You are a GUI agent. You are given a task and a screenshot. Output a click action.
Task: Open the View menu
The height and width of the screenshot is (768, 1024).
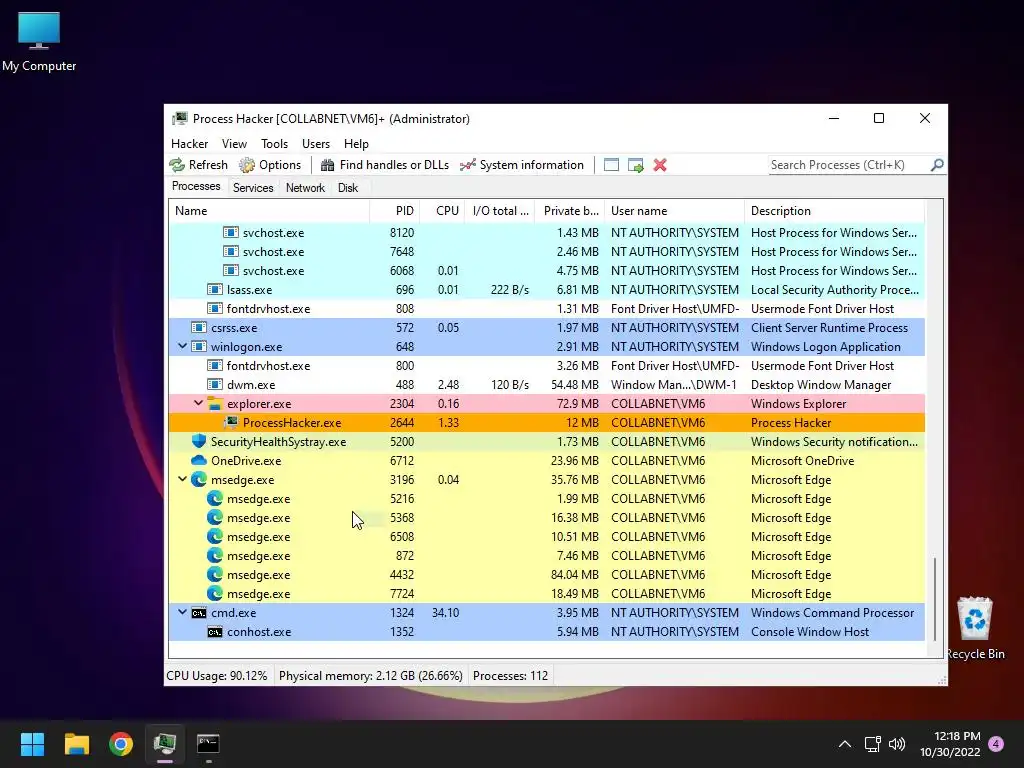click(x=234, y=144)
